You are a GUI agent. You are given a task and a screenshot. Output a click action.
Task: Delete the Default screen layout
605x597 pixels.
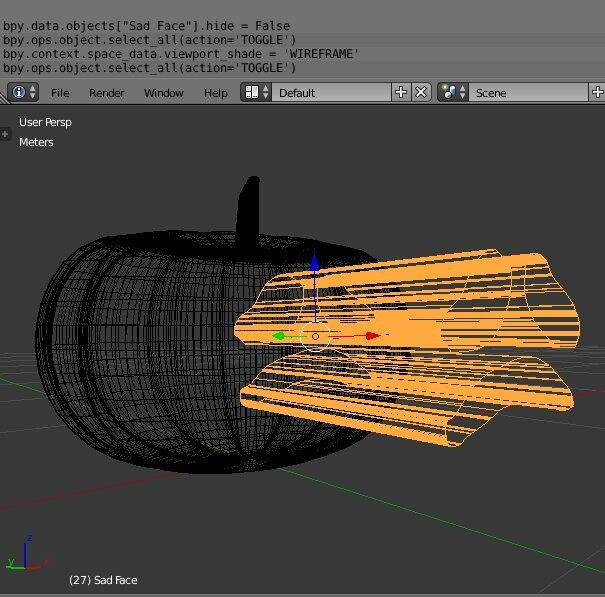pos(421,93)
